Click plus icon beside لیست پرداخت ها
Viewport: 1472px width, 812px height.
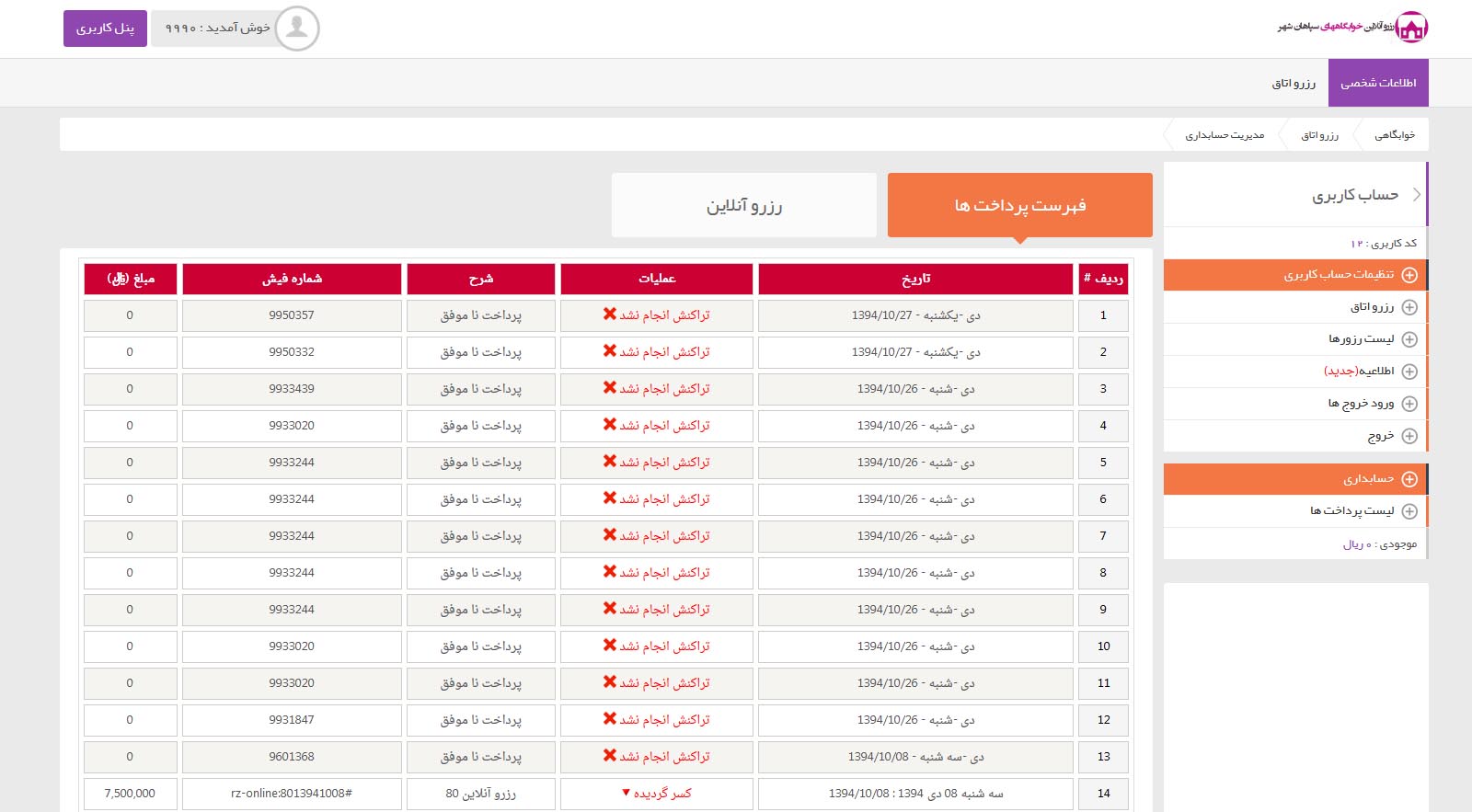(x=1409, y=511)
